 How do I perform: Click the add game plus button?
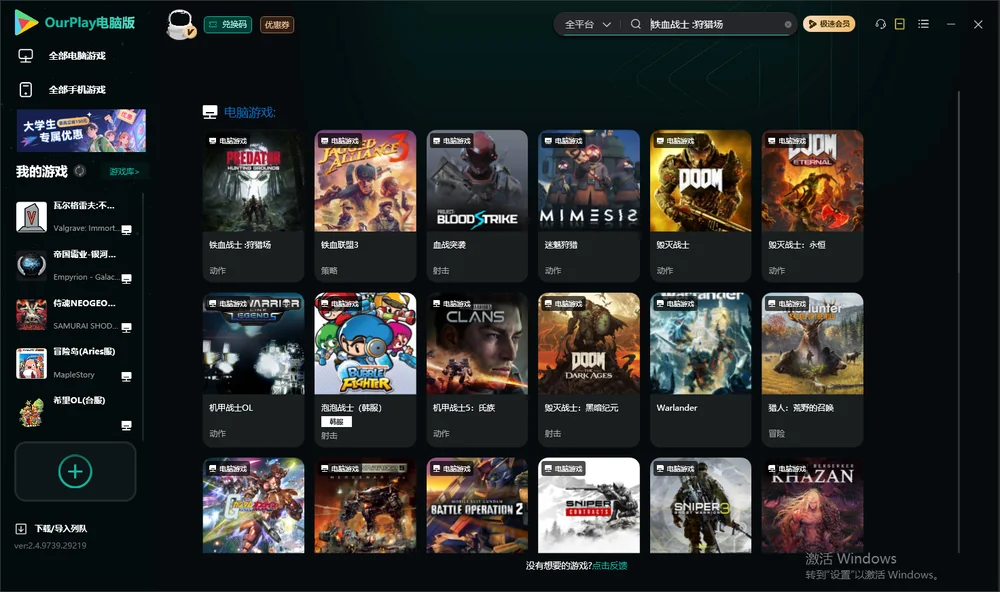click(75, 471)
